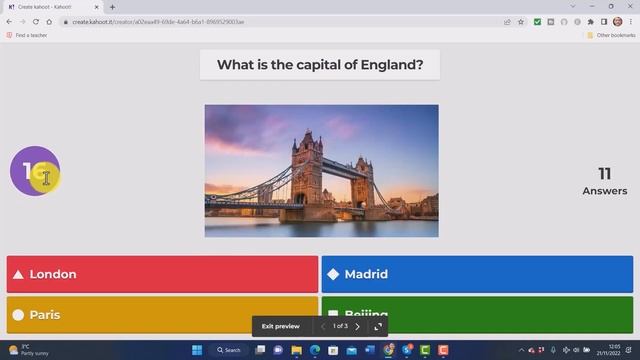Screen dimensions: 640x360
Task: Open the Windows Start menu
Action: click(197, 350)
